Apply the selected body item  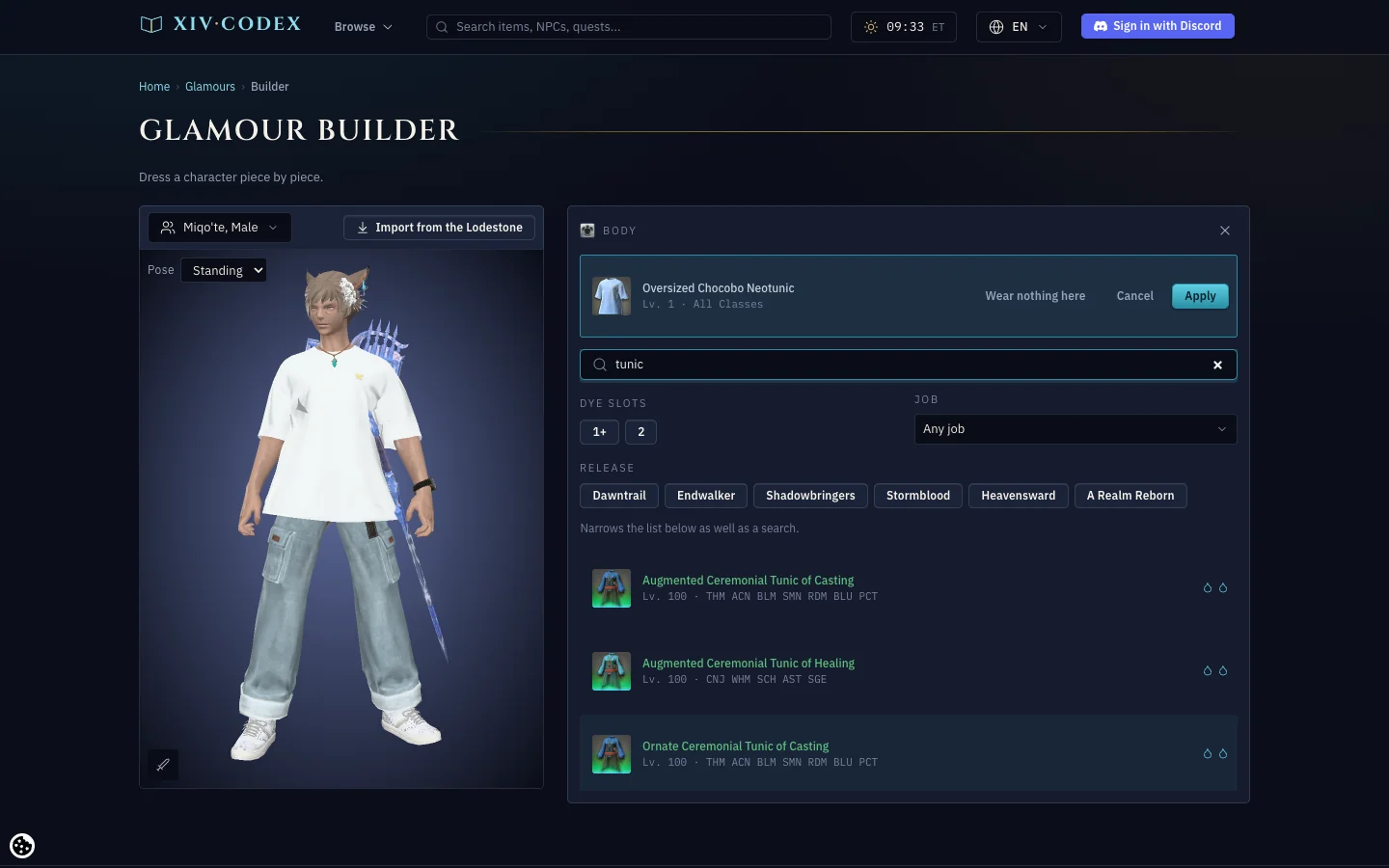point(1200,296)
